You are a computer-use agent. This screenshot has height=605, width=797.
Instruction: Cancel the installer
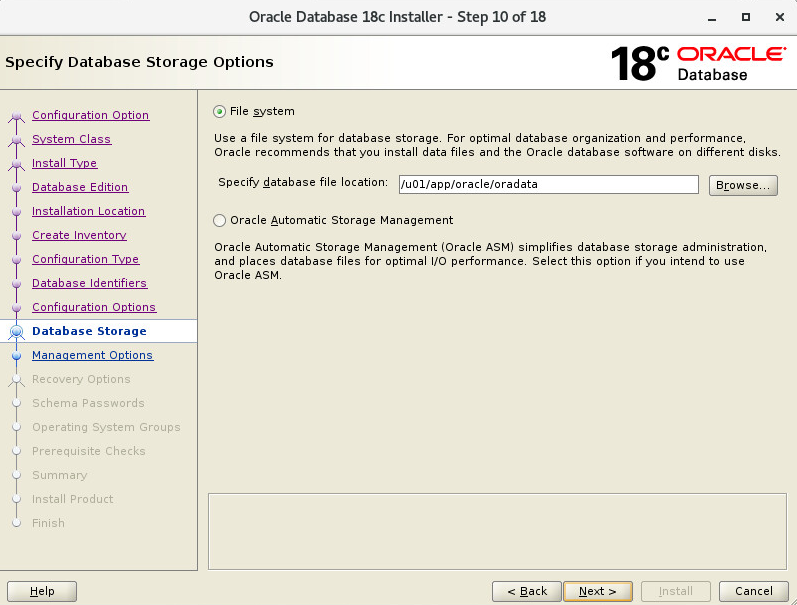[753, 591]
